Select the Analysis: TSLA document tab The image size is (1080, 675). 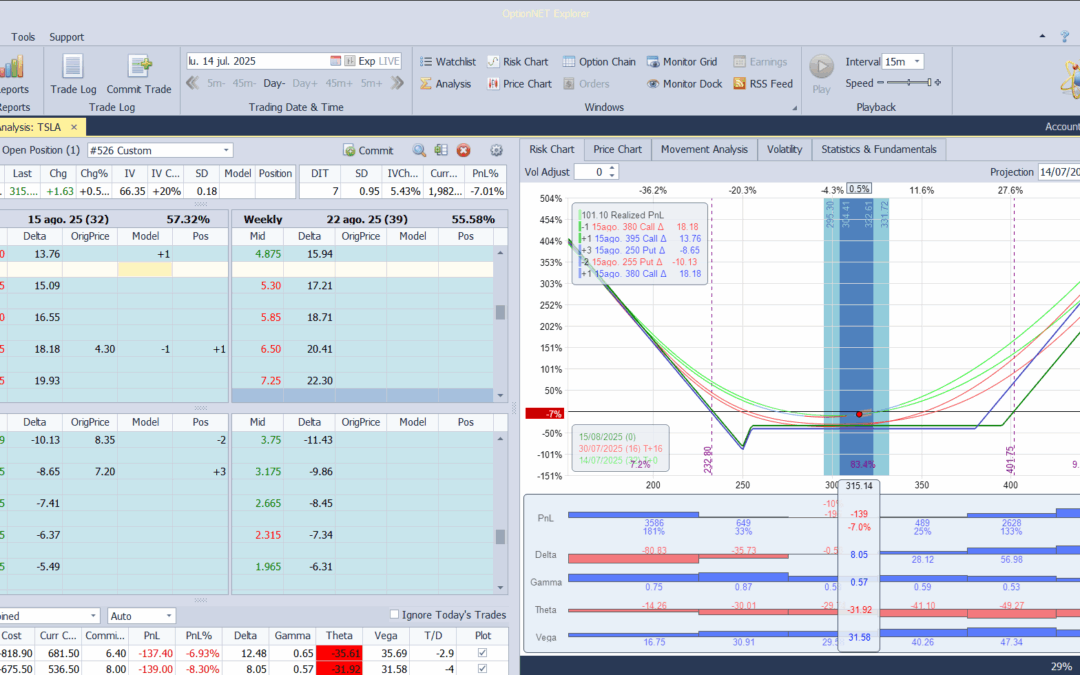coord(32,127)
